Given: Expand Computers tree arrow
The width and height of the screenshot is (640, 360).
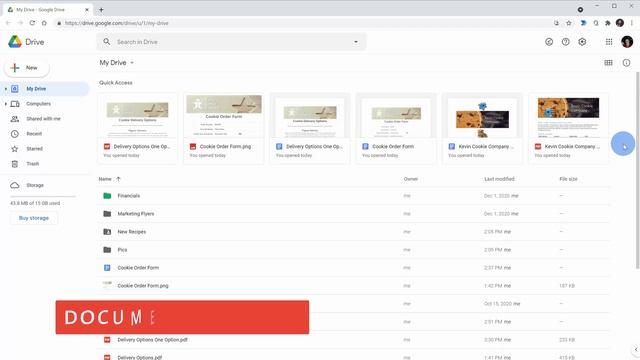Looking at the screenshot, I should pyautogui.click(x=6, y=104).
